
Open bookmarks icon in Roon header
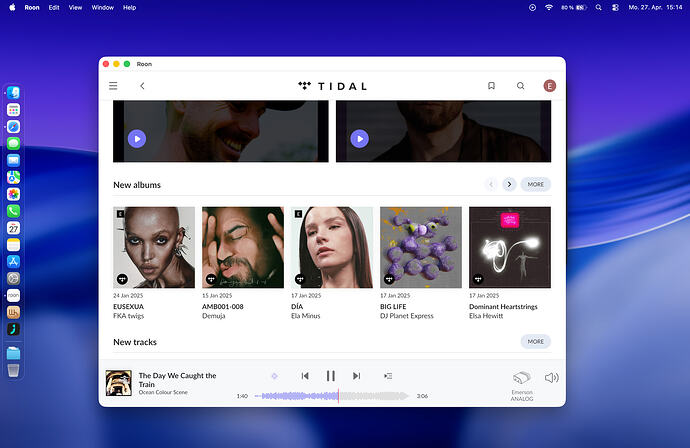click(x=491, y=86)
